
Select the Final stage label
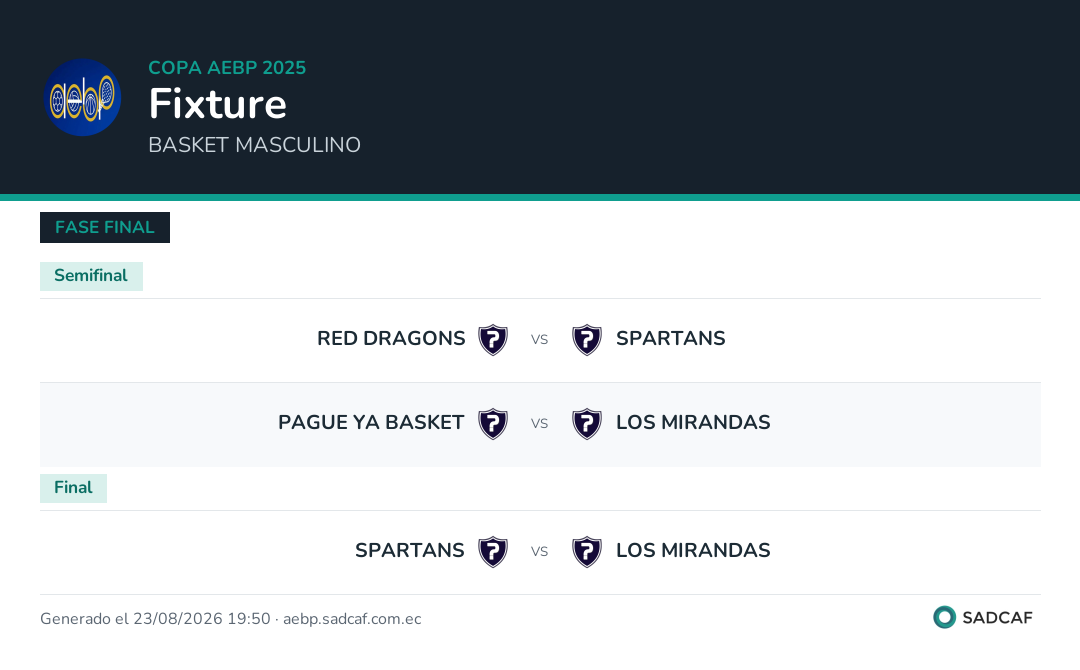73,488
